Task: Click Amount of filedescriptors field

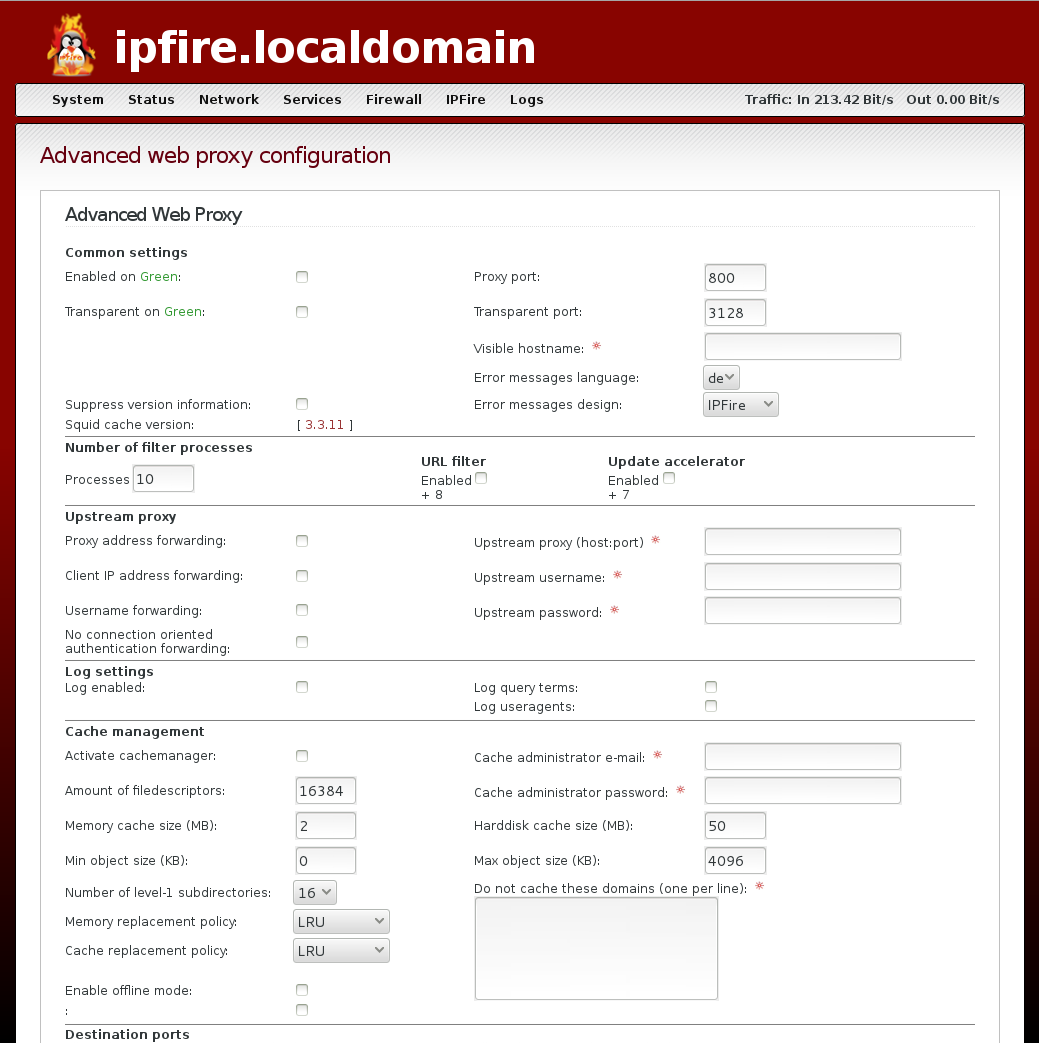Action: (325, 791)
